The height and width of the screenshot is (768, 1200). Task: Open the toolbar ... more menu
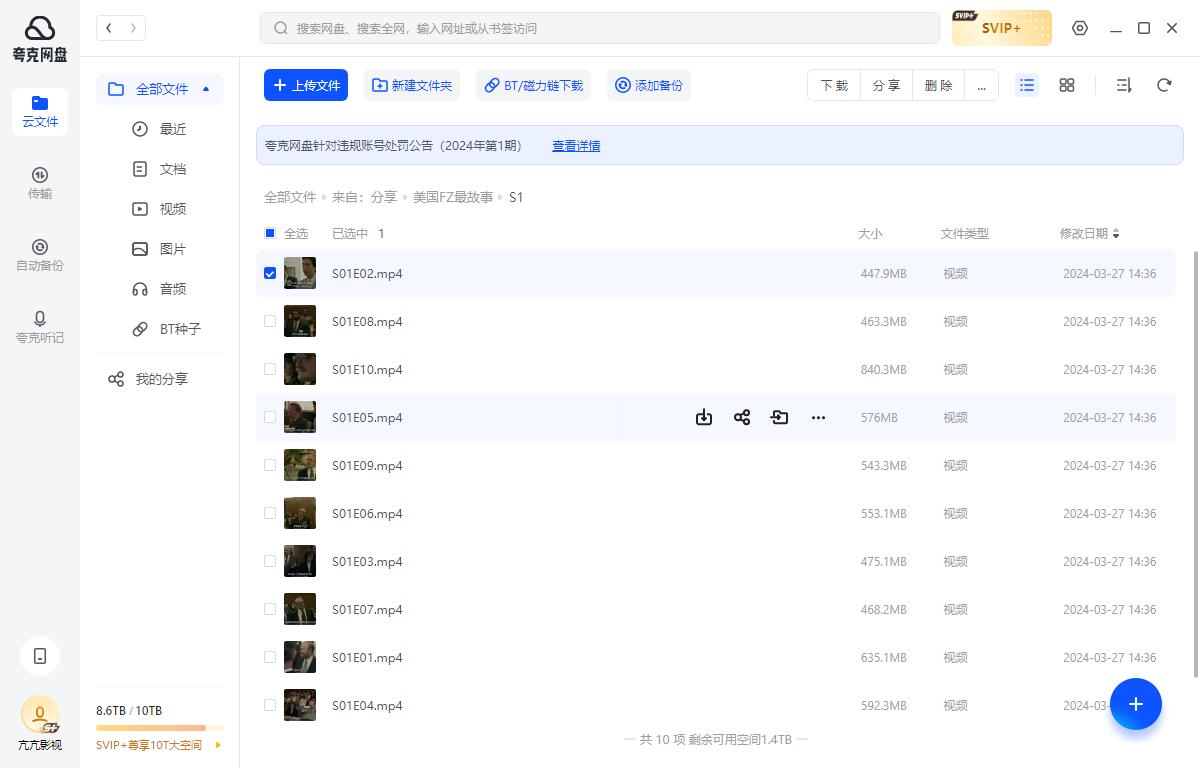[x=981, y=85]
